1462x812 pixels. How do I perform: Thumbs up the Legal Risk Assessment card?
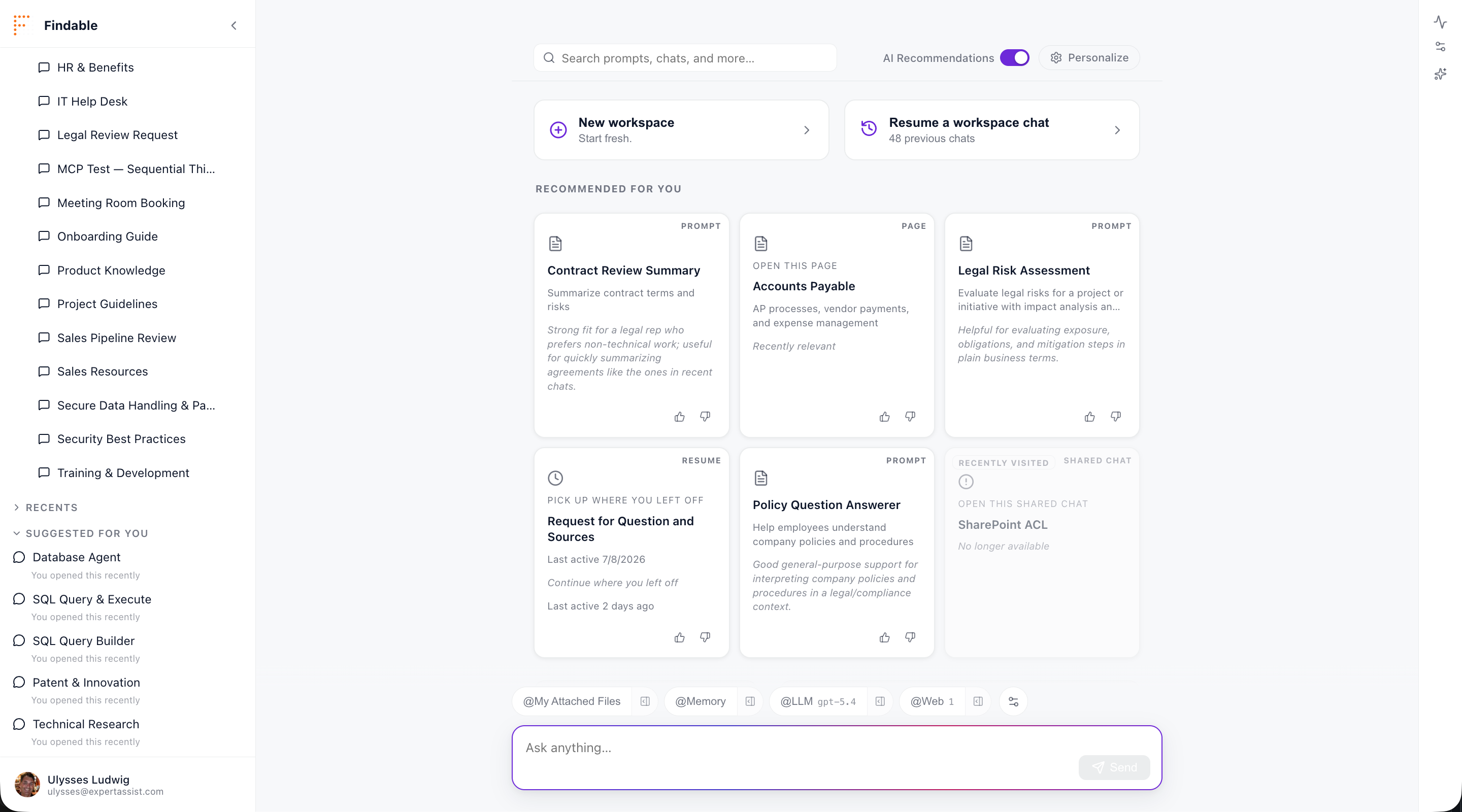click(x=1090, y=417)
